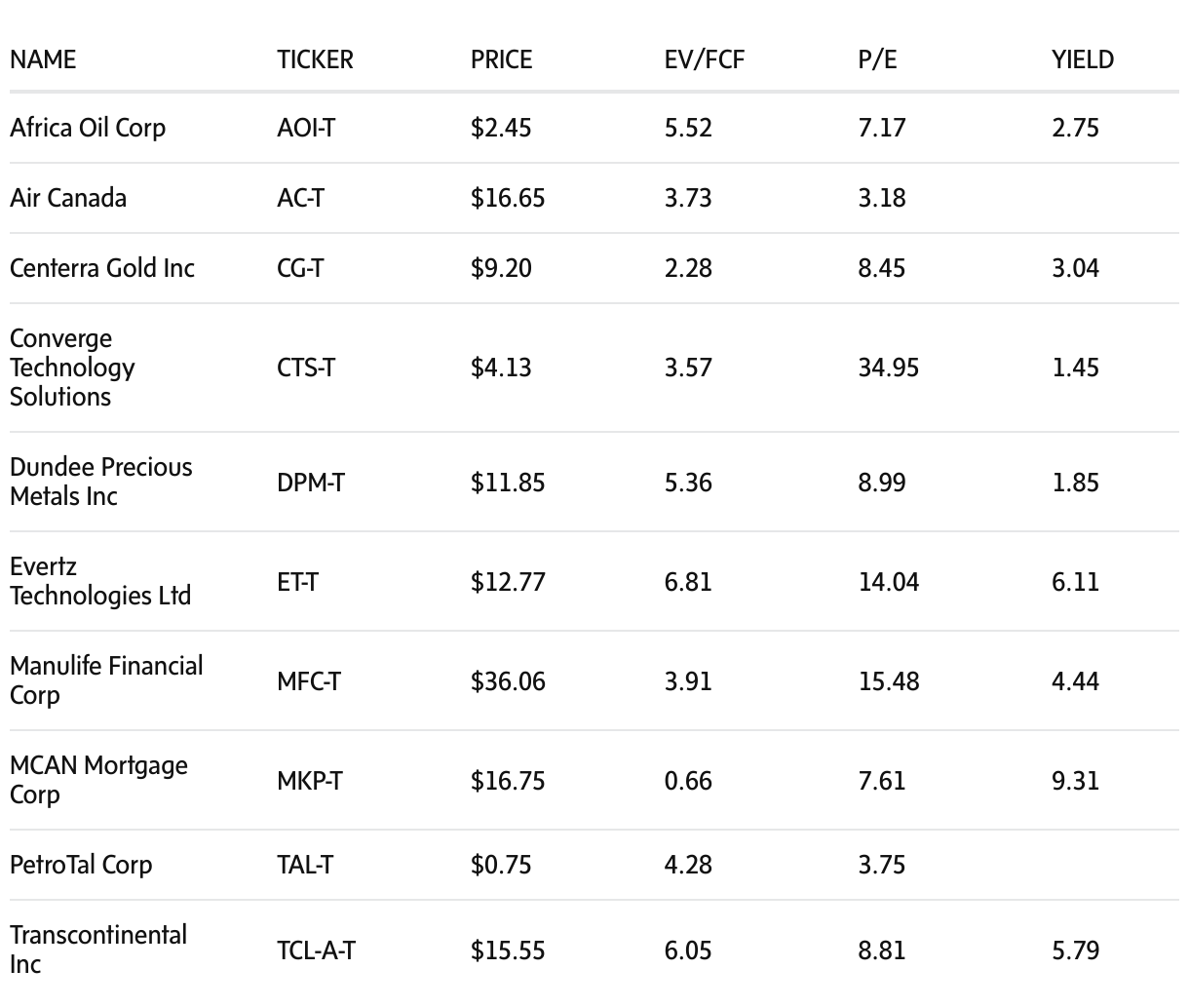Click Converge Technology's 34.95 P/E value
The width and height of the screenshot is (1189, 1008).
click(x=888, y=368)
